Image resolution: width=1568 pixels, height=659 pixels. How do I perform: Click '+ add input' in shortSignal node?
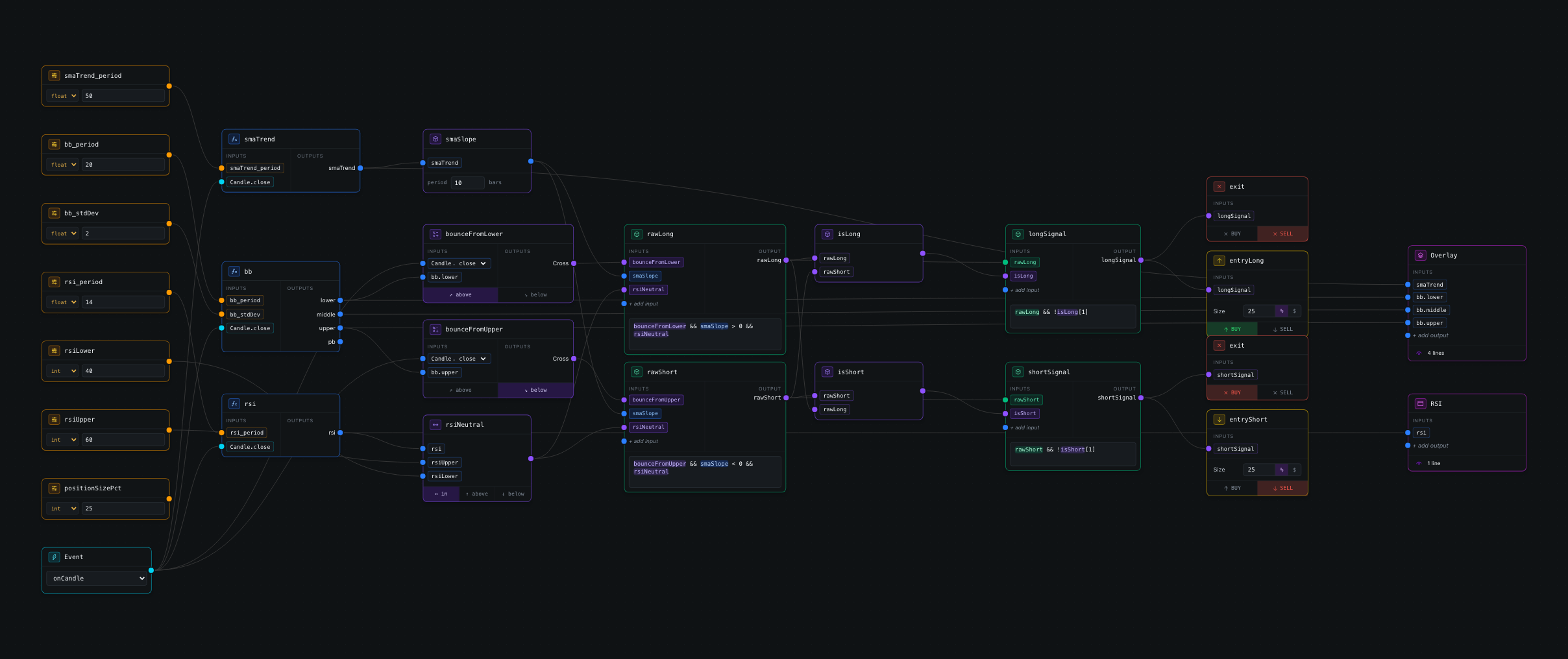click(x=1025, y=428)
